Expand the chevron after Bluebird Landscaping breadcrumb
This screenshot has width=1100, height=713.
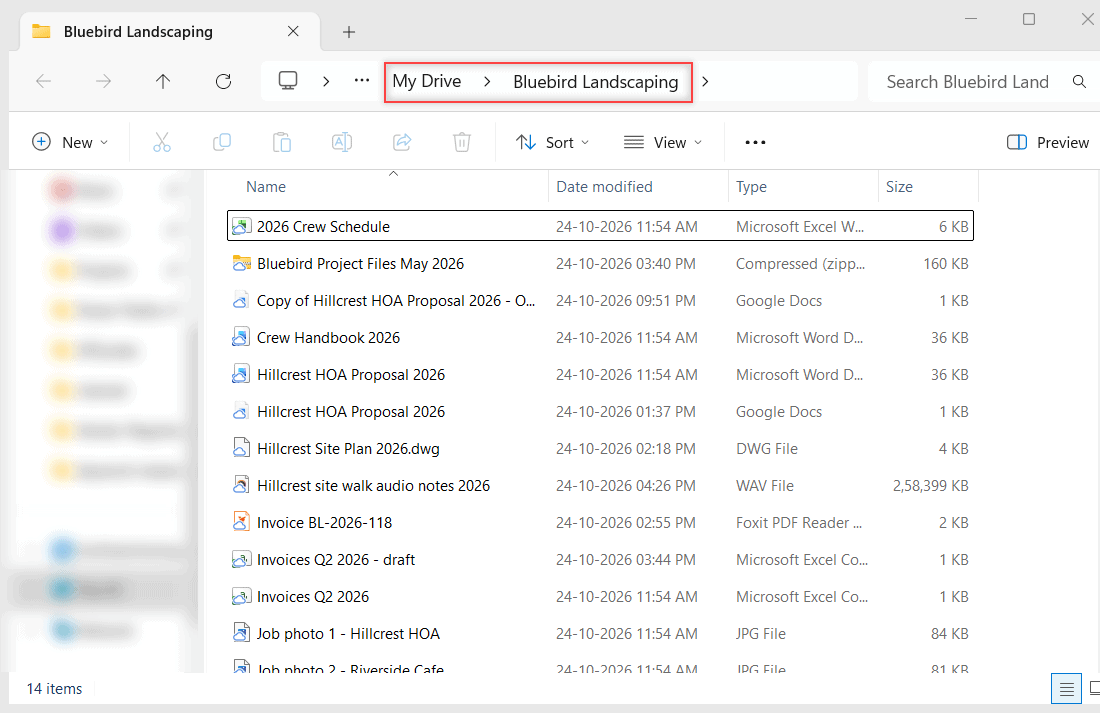(x=705, y=82)
